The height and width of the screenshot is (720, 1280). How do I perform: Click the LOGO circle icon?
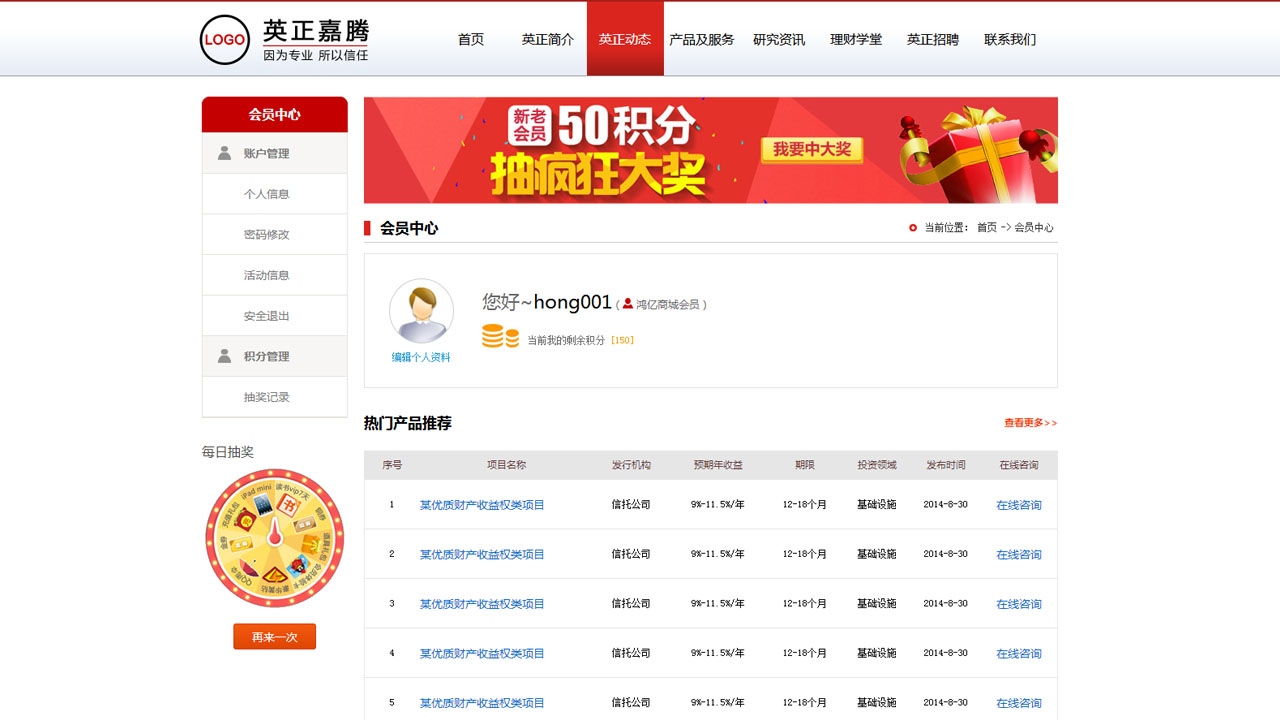point(225,40)
